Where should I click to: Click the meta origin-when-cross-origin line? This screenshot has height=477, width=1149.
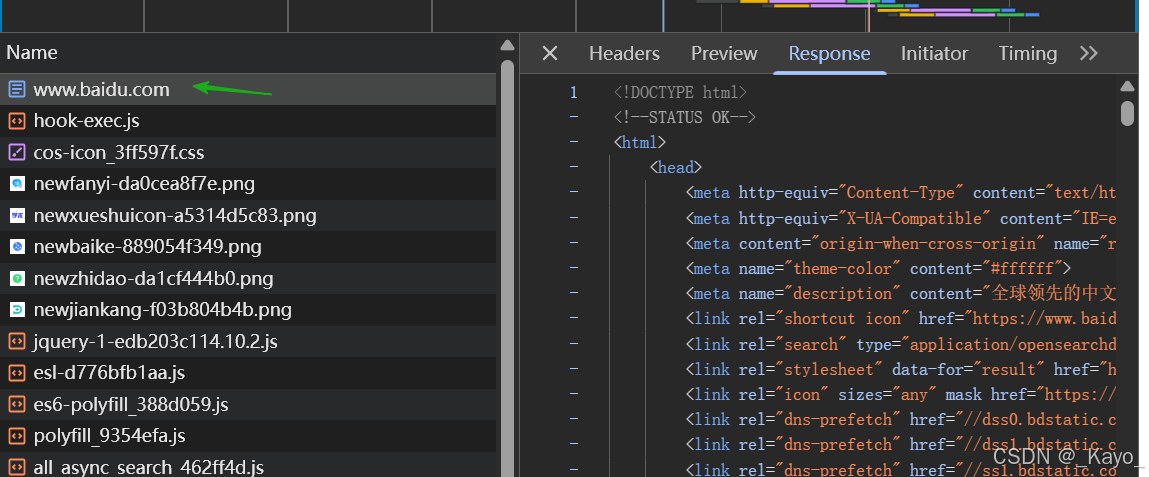pyautogui.click(x=901, y=243)
